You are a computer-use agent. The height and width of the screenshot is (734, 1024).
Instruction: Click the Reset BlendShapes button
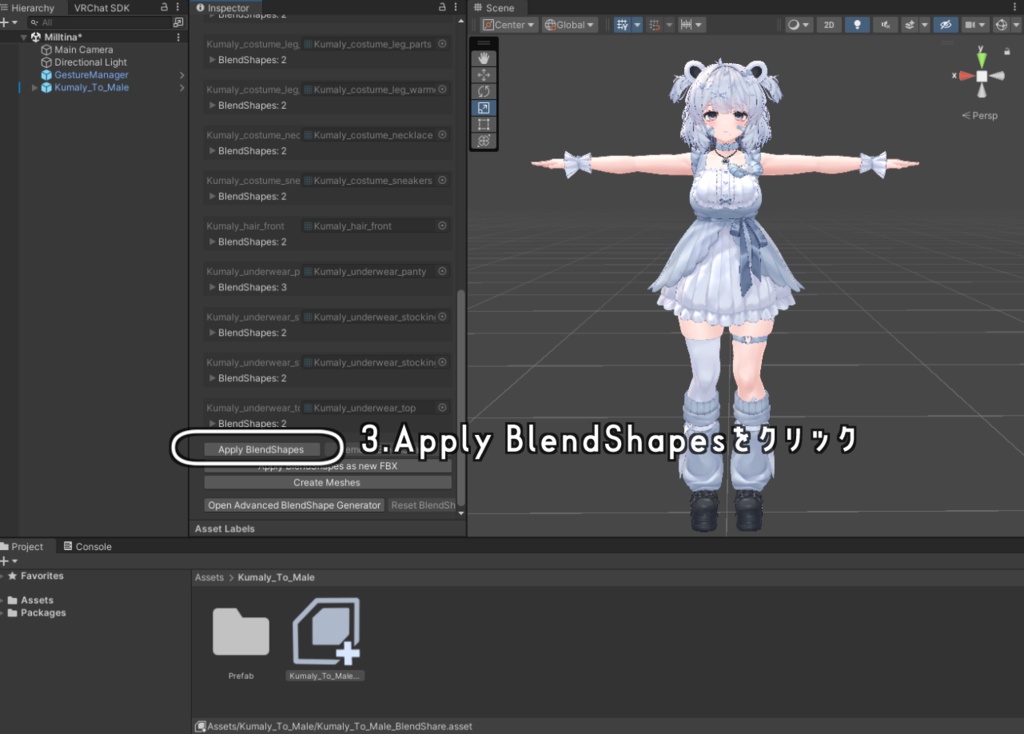click(x=423, y=505)
